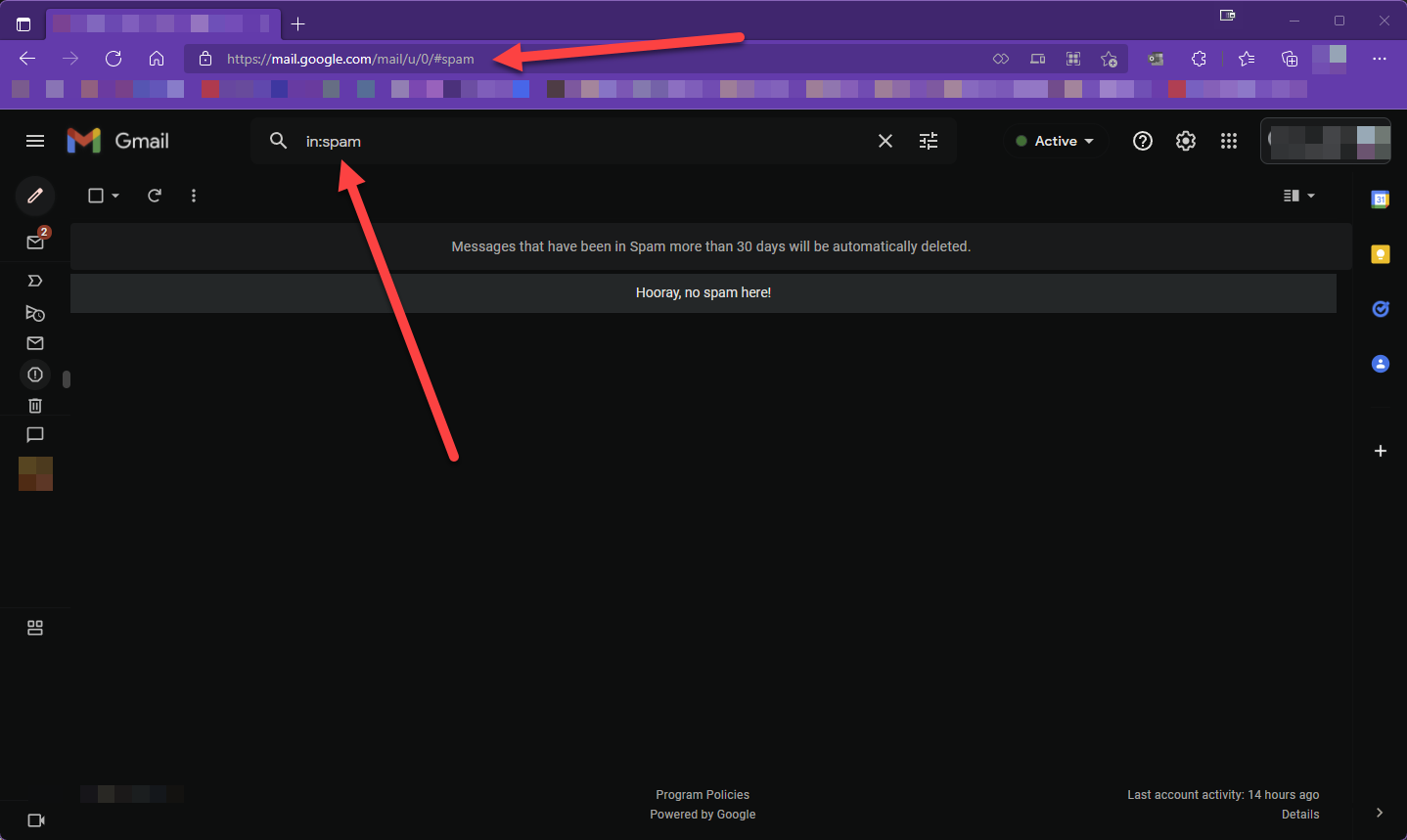Open Google Calendar in the side panel
This screenshot has width=1407, height=840.
tap(1380, 199)
